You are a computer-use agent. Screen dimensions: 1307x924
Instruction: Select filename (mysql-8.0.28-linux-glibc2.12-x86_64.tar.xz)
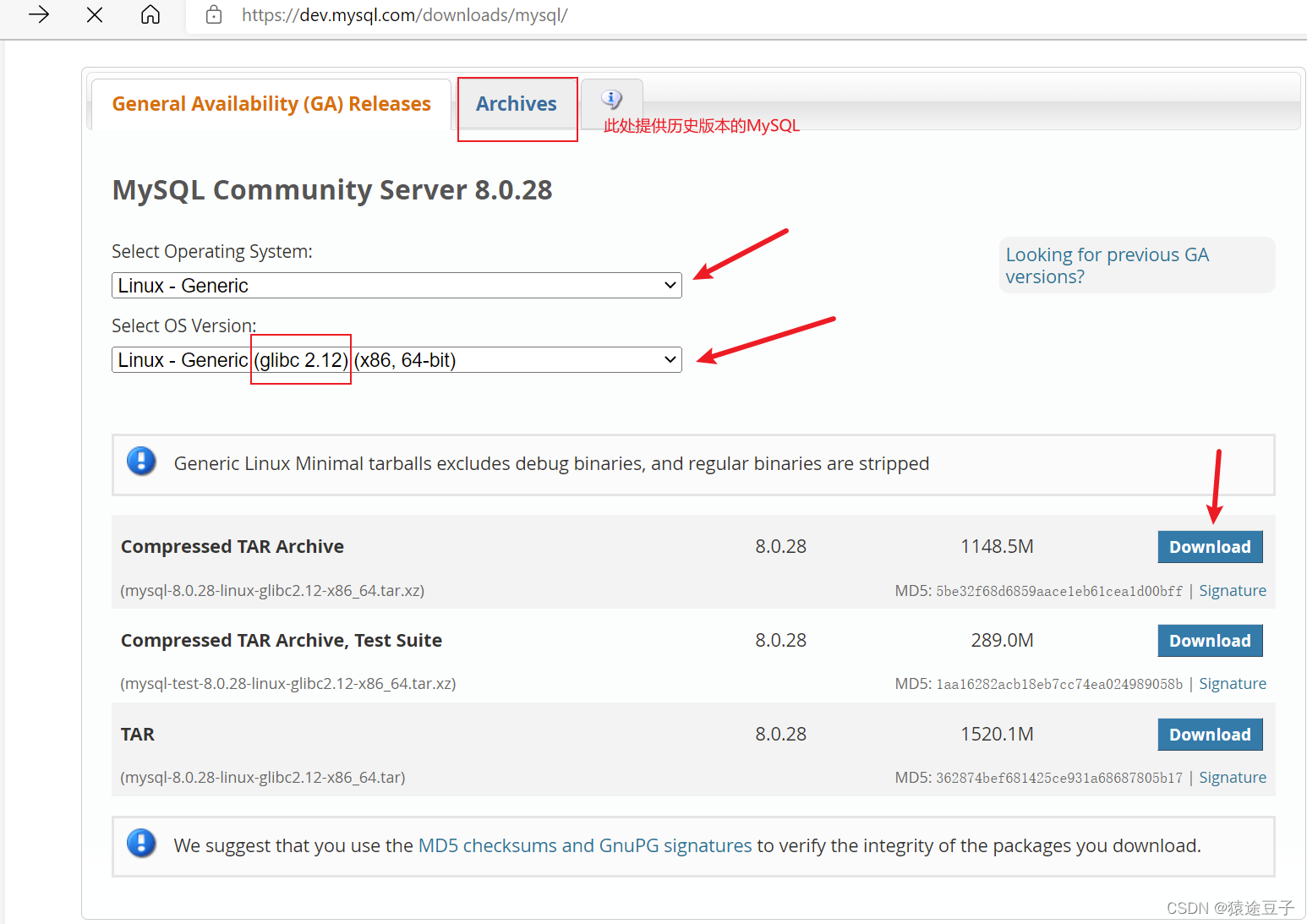tap(272, 591)
